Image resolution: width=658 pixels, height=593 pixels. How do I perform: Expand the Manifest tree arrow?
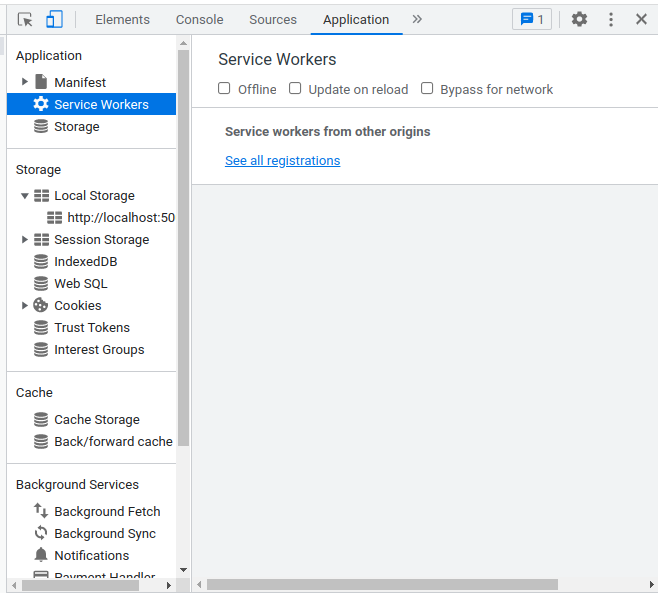pos(25,82)
